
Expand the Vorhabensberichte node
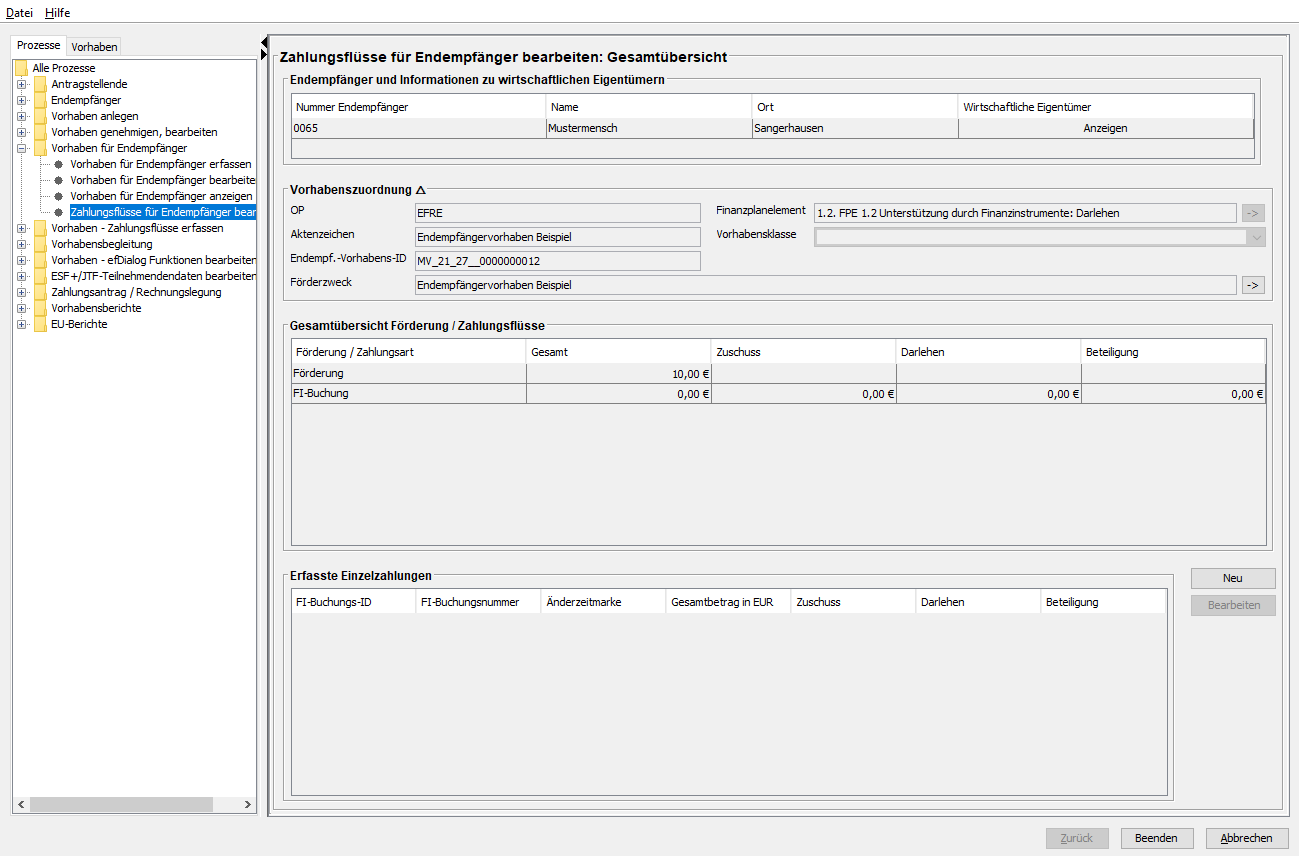[x=22, y=308]
